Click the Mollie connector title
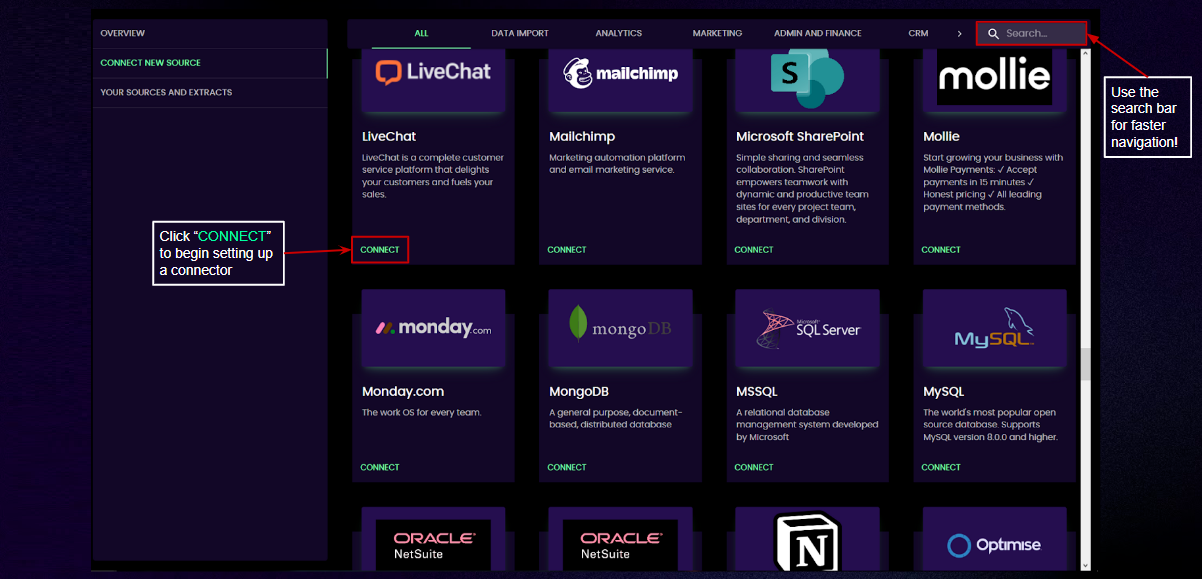Screen dimensions: 1202x579 coord(941,136)
